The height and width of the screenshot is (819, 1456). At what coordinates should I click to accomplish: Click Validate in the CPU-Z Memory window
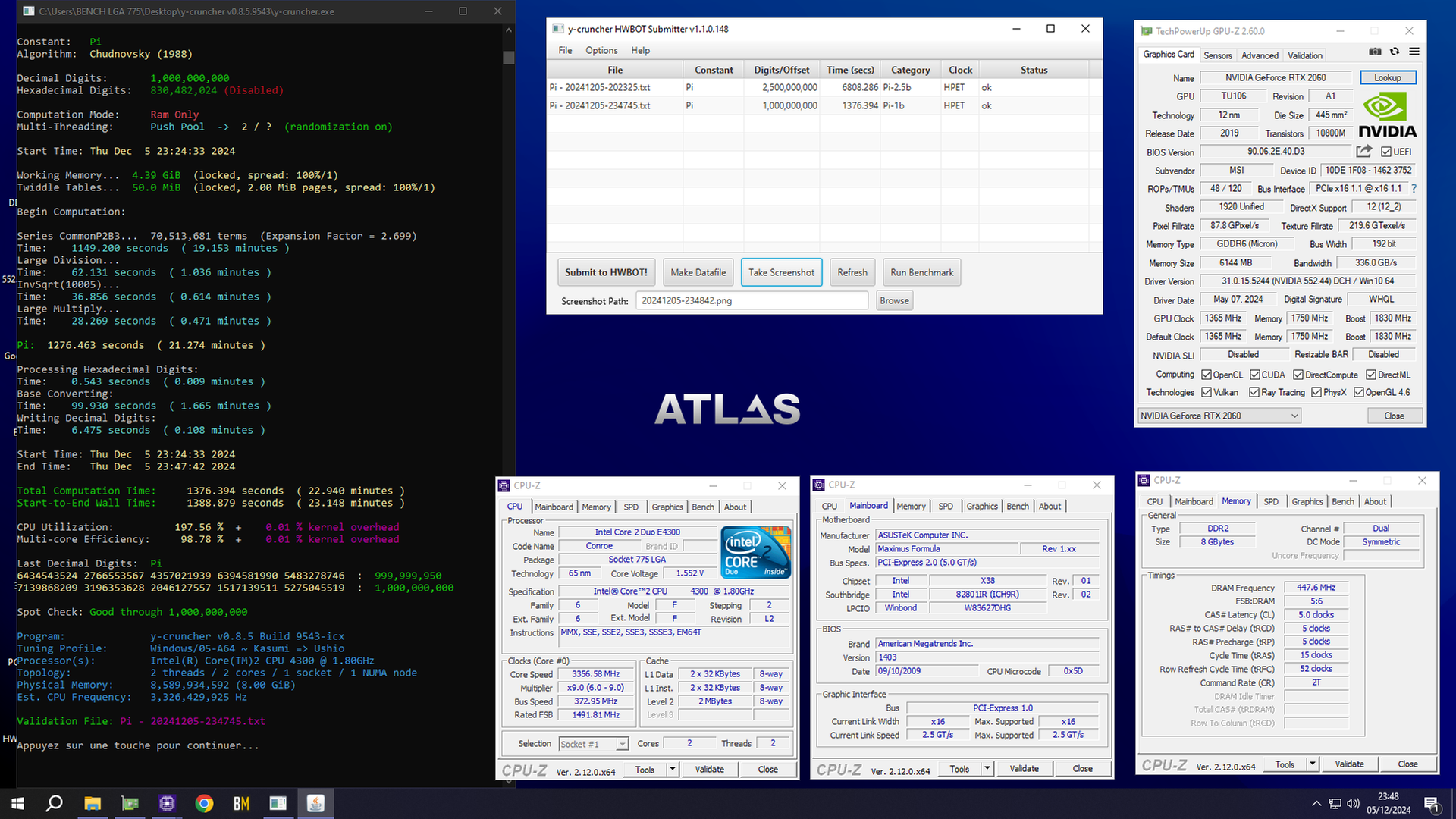1349,764
